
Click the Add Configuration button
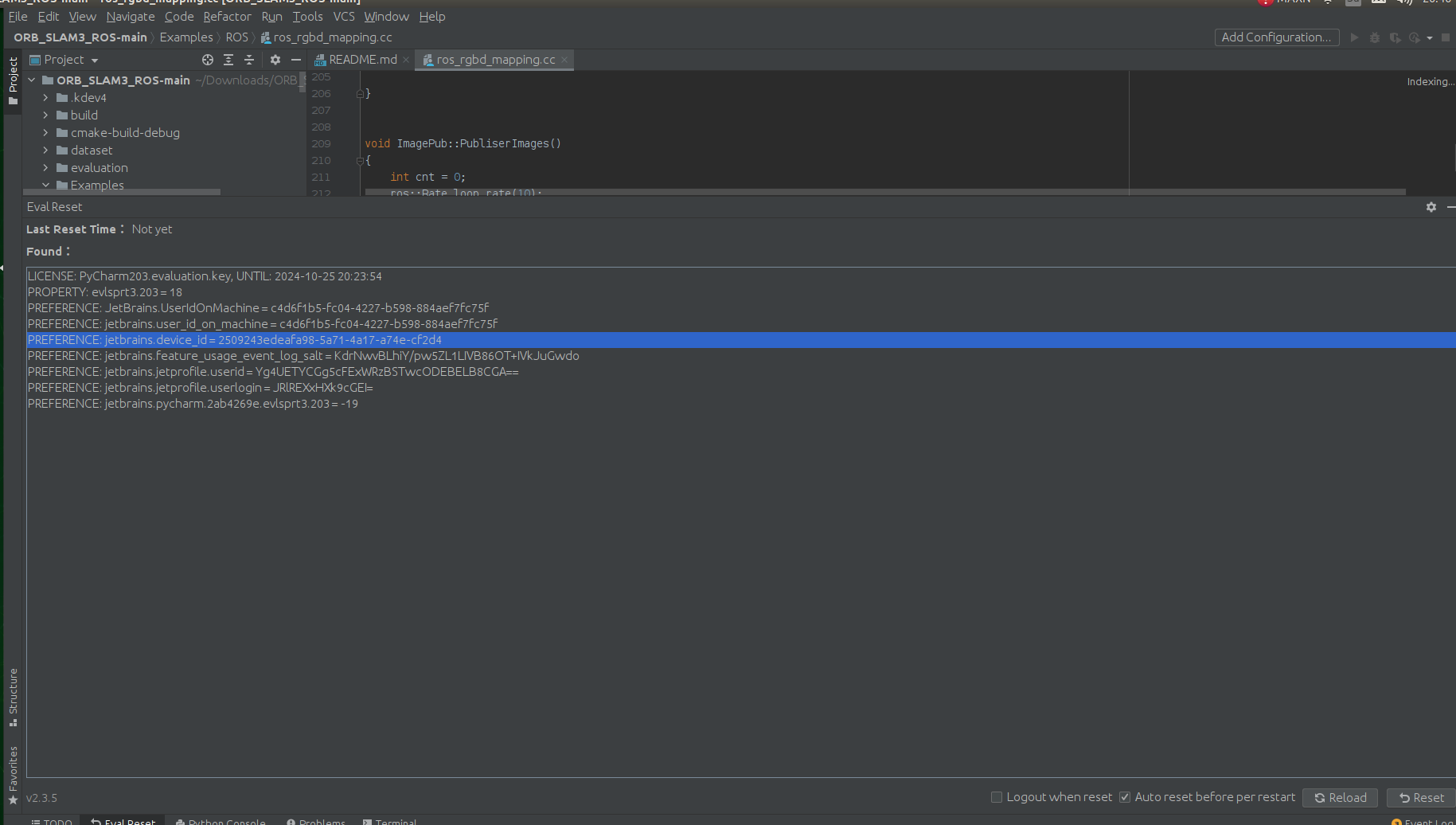pos(1277,37)
